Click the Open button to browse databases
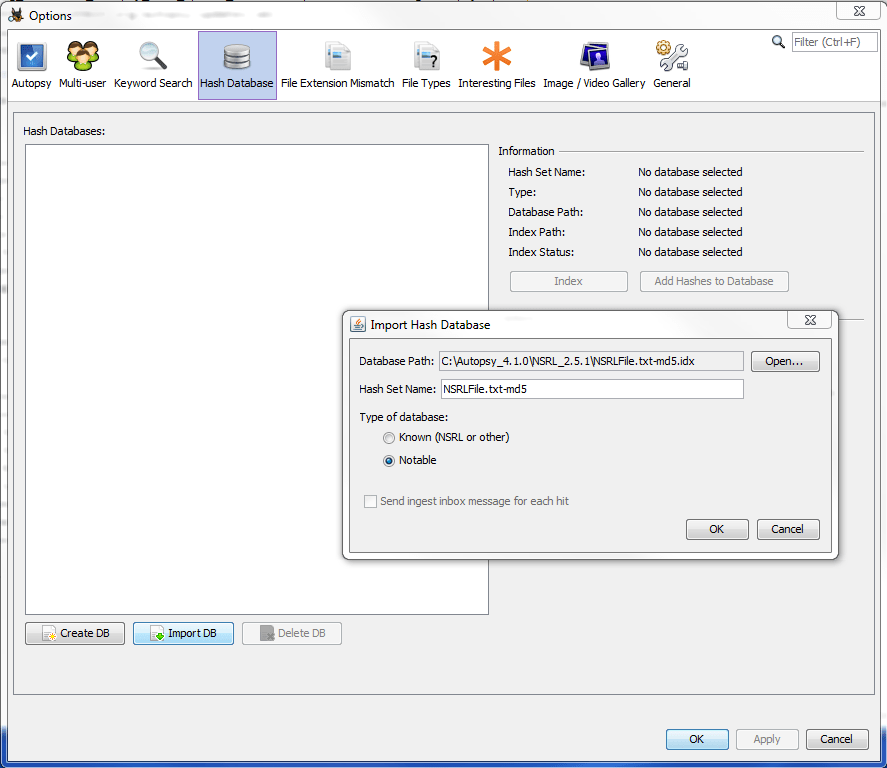This screenshot has height=768, width=887. pos(785,361)
